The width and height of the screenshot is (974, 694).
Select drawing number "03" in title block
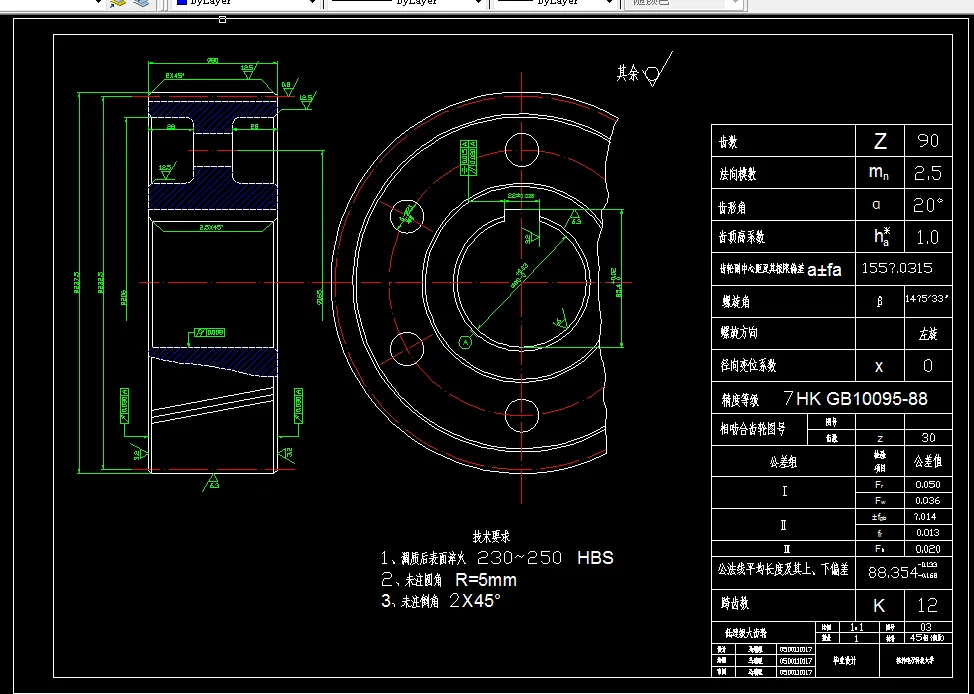click(927, 628)
